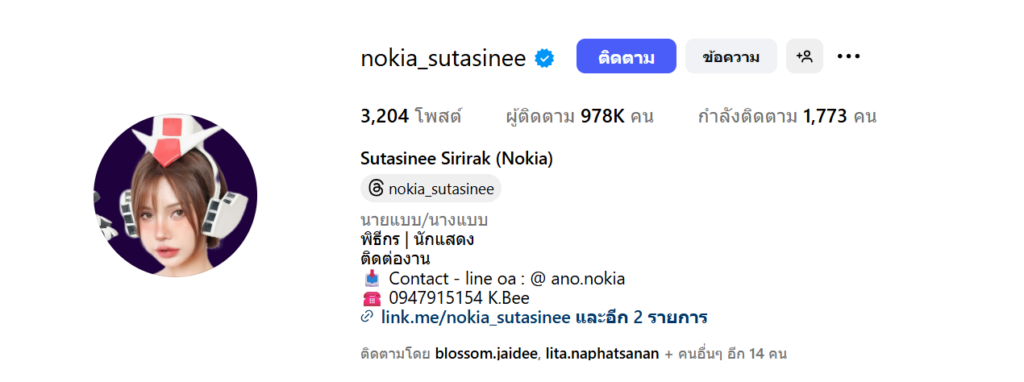Click the nokia_sutasinee username heading

tap(443, 58)
